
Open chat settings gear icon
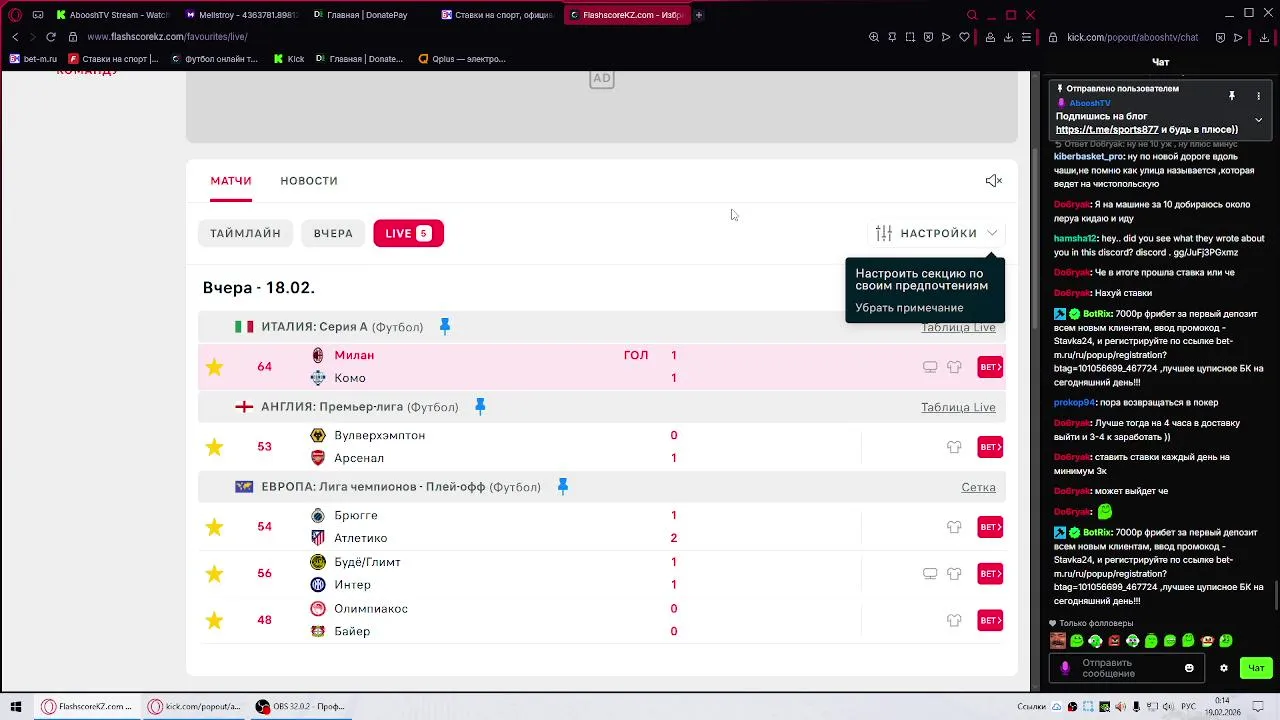[1223, 668]
